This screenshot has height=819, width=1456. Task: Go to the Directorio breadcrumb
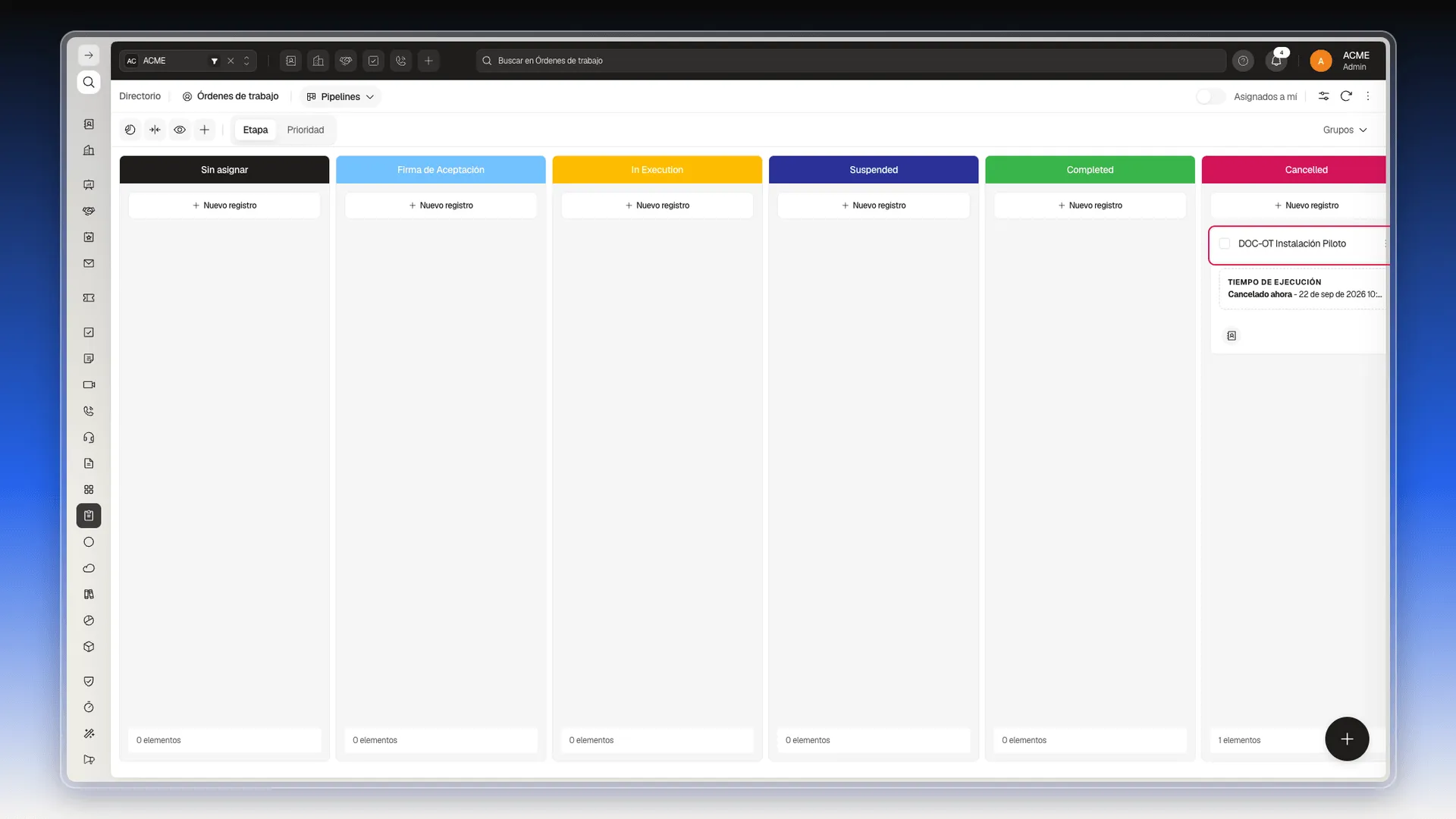[x=140, y=96]
